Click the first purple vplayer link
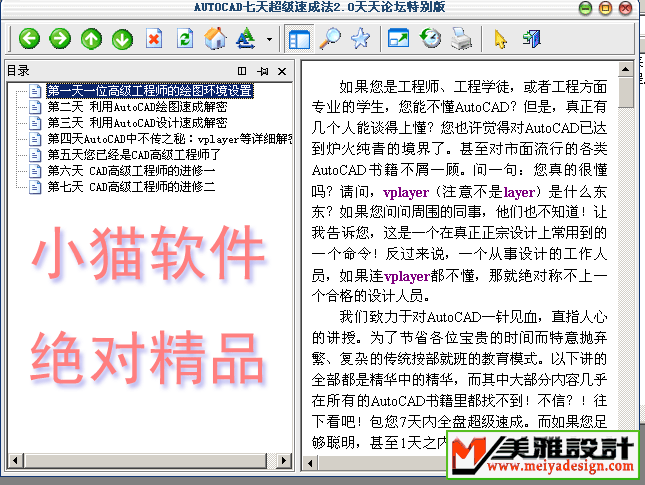This screenshot has height=485, width=645. pyautogui.click(x=406, y=192)
